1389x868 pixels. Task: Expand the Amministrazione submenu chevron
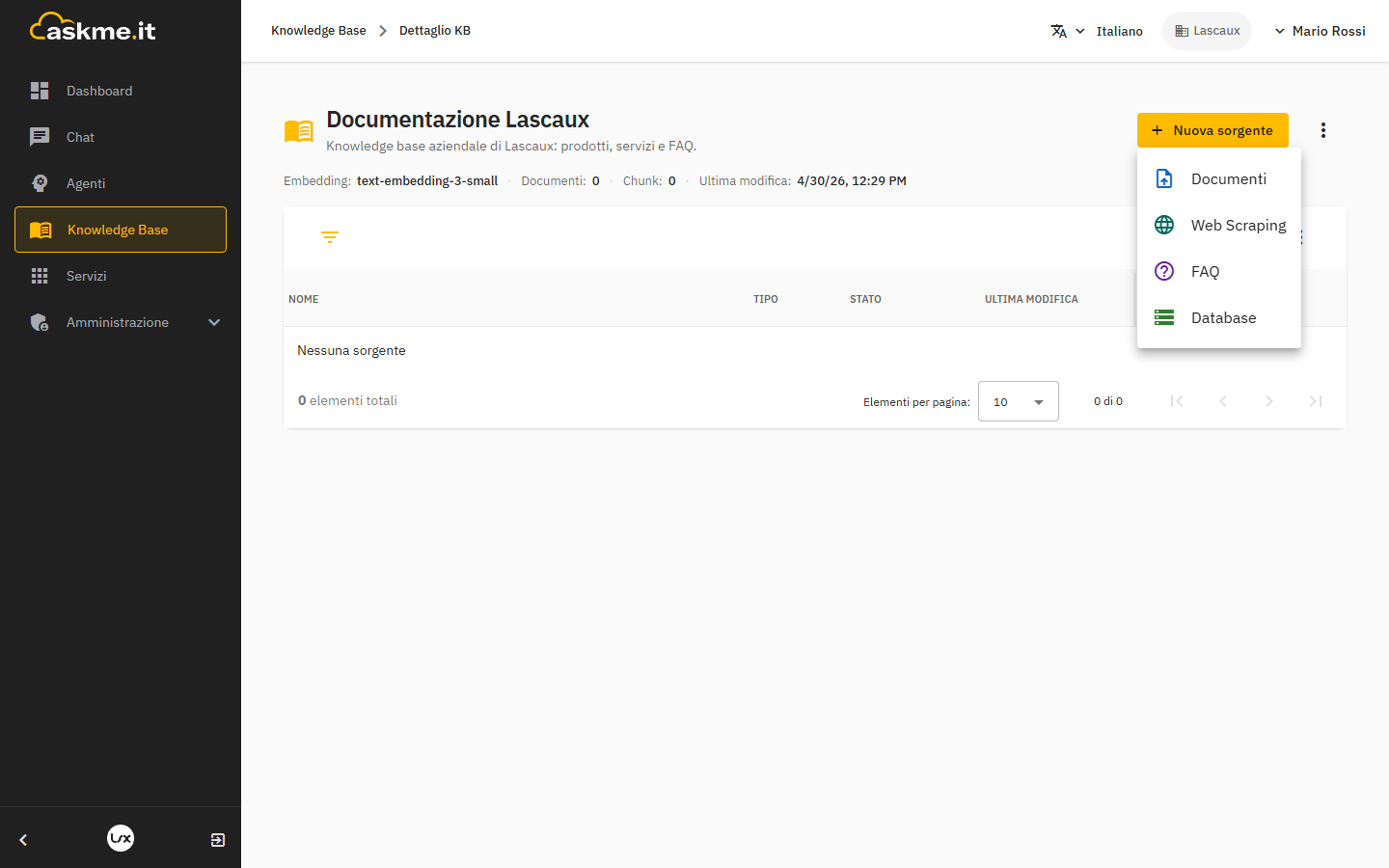pyautogui.click(x=214, y=322)
